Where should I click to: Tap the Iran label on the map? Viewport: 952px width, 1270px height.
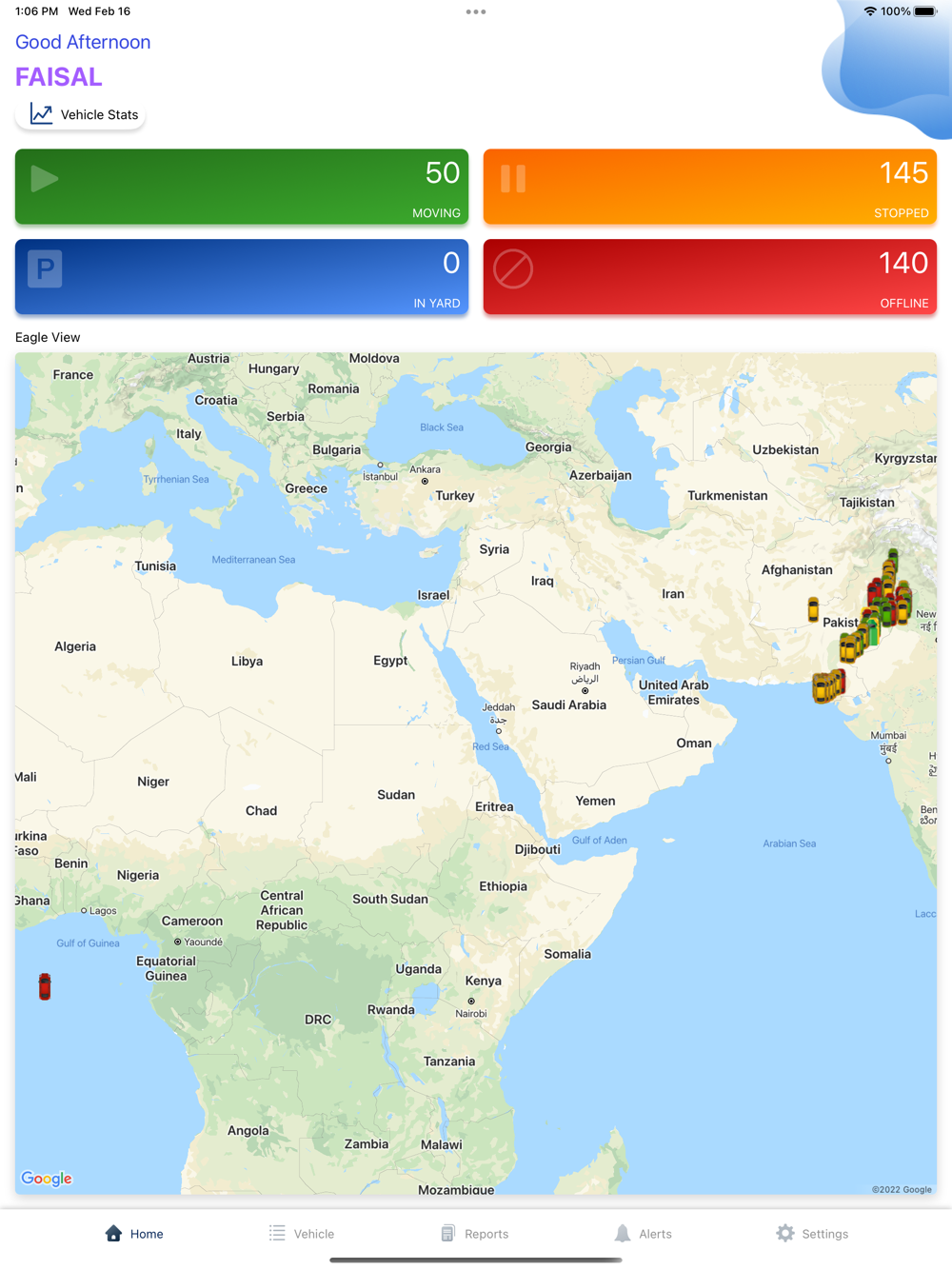point(673,594)
